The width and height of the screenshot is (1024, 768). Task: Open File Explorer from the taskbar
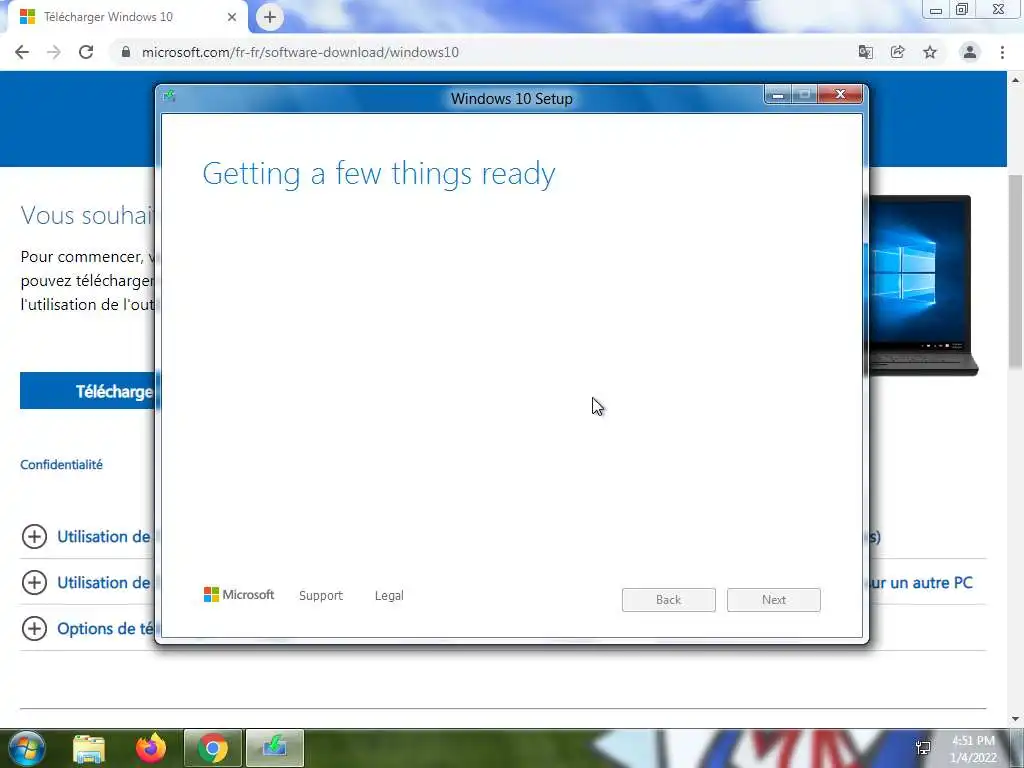pos(89,748)
